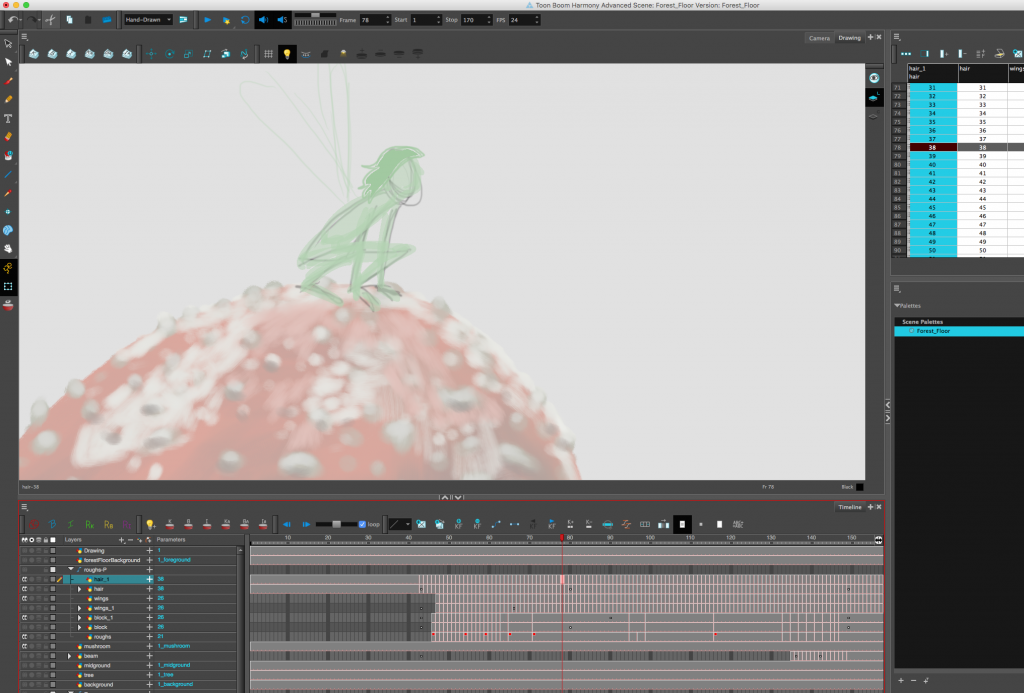Screen dimensions: 1024x693
Task: Open the Hand-Drawn workspace dropdown
Action: point(148,20)
